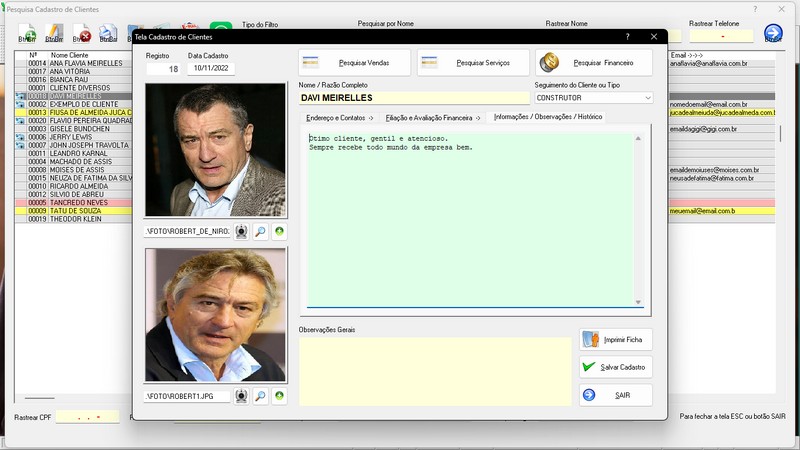Click the upper client photo thumbnail
The height and width of the screenshot is (450, 800).
point(215,150)
